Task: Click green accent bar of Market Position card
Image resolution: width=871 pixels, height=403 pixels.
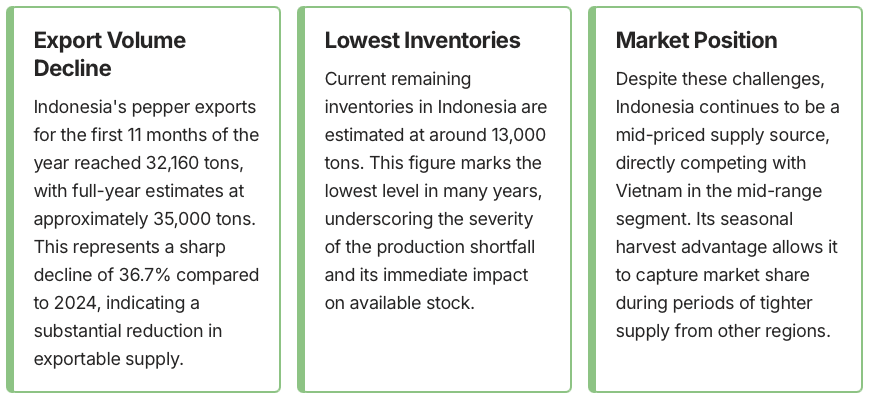Action: click(x=592, y=200)
